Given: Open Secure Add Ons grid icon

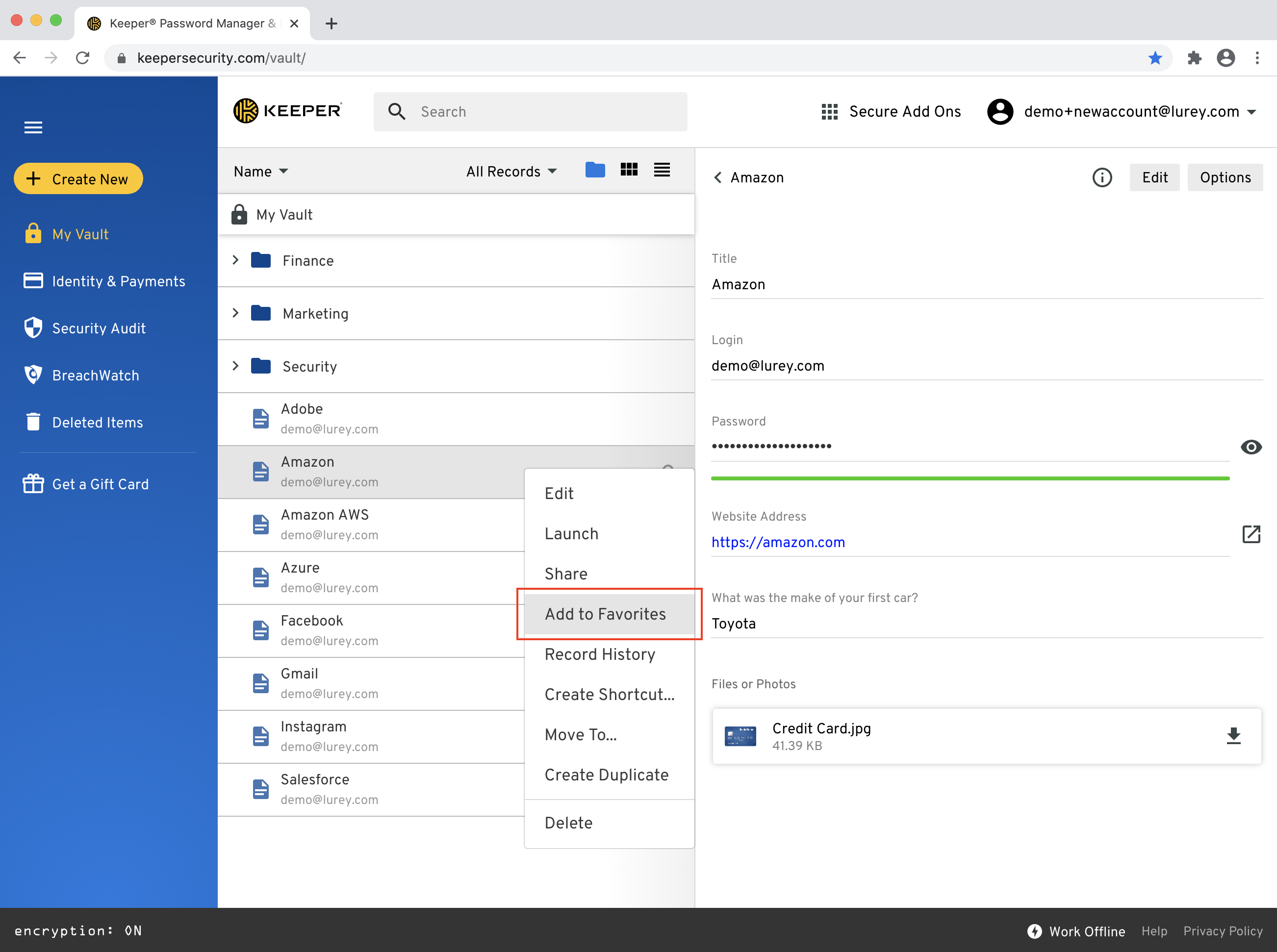Looking at the screenshot, I should point(829,111).
